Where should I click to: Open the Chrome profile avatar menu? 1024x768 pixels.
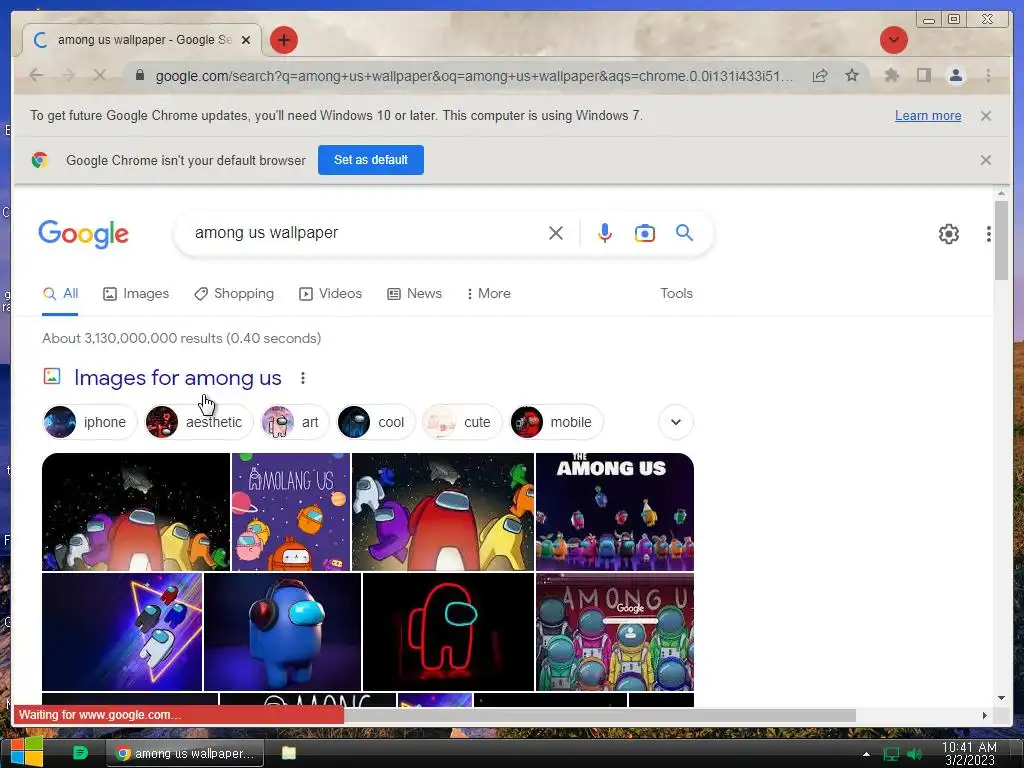click(x=956, y=76)
